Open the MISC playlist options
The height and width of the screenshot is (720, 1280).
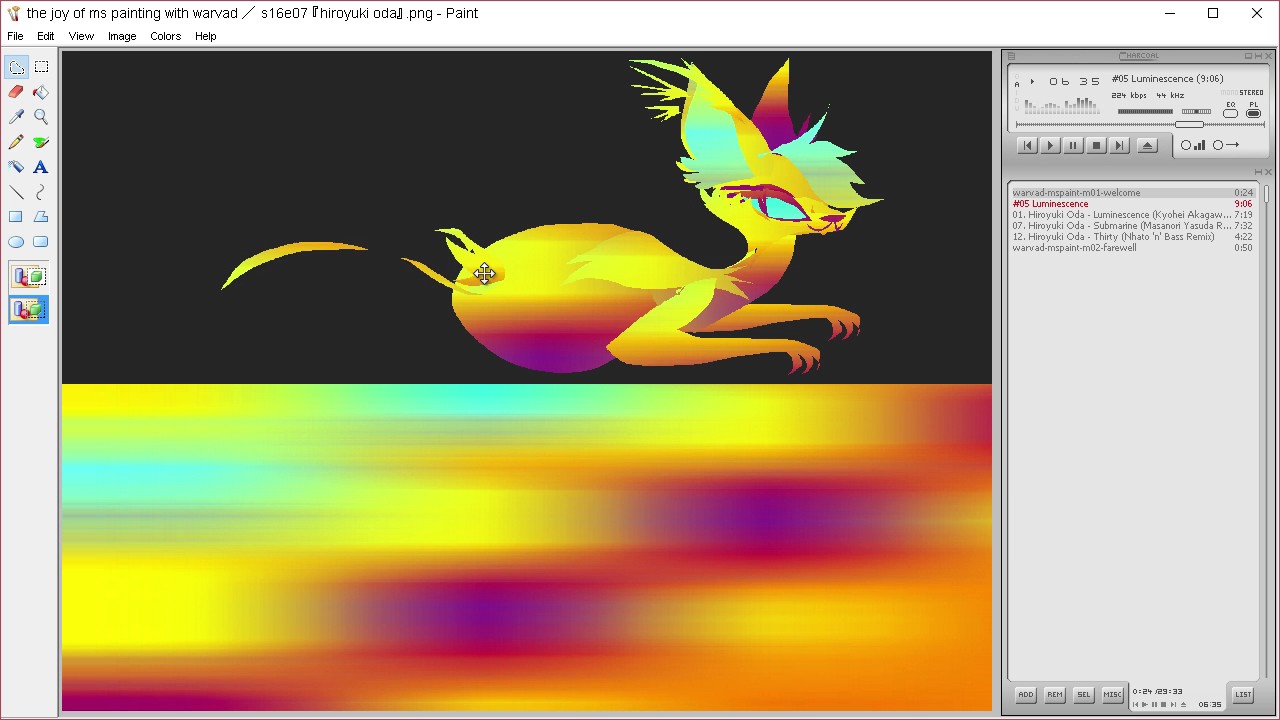pos(1113,695)
